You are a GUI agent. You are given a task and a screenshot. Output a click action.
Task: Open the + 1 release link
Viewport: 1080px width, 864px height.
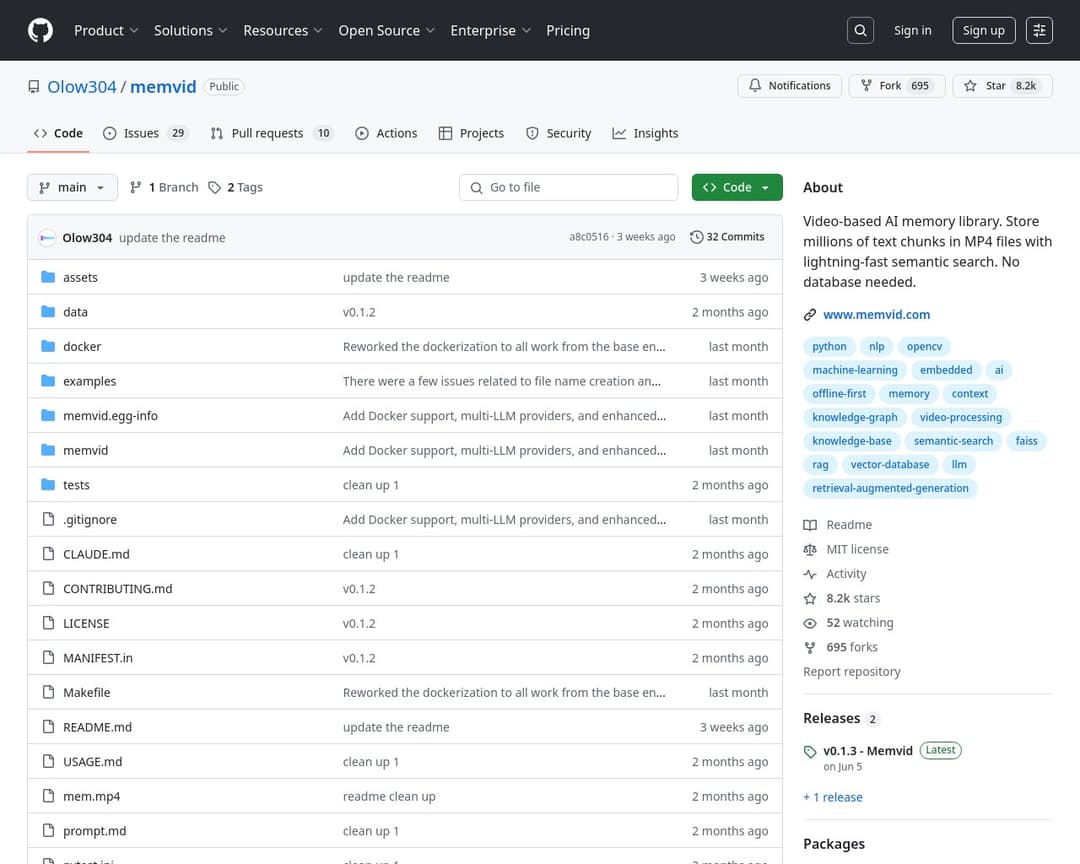(x=833, y=797)
